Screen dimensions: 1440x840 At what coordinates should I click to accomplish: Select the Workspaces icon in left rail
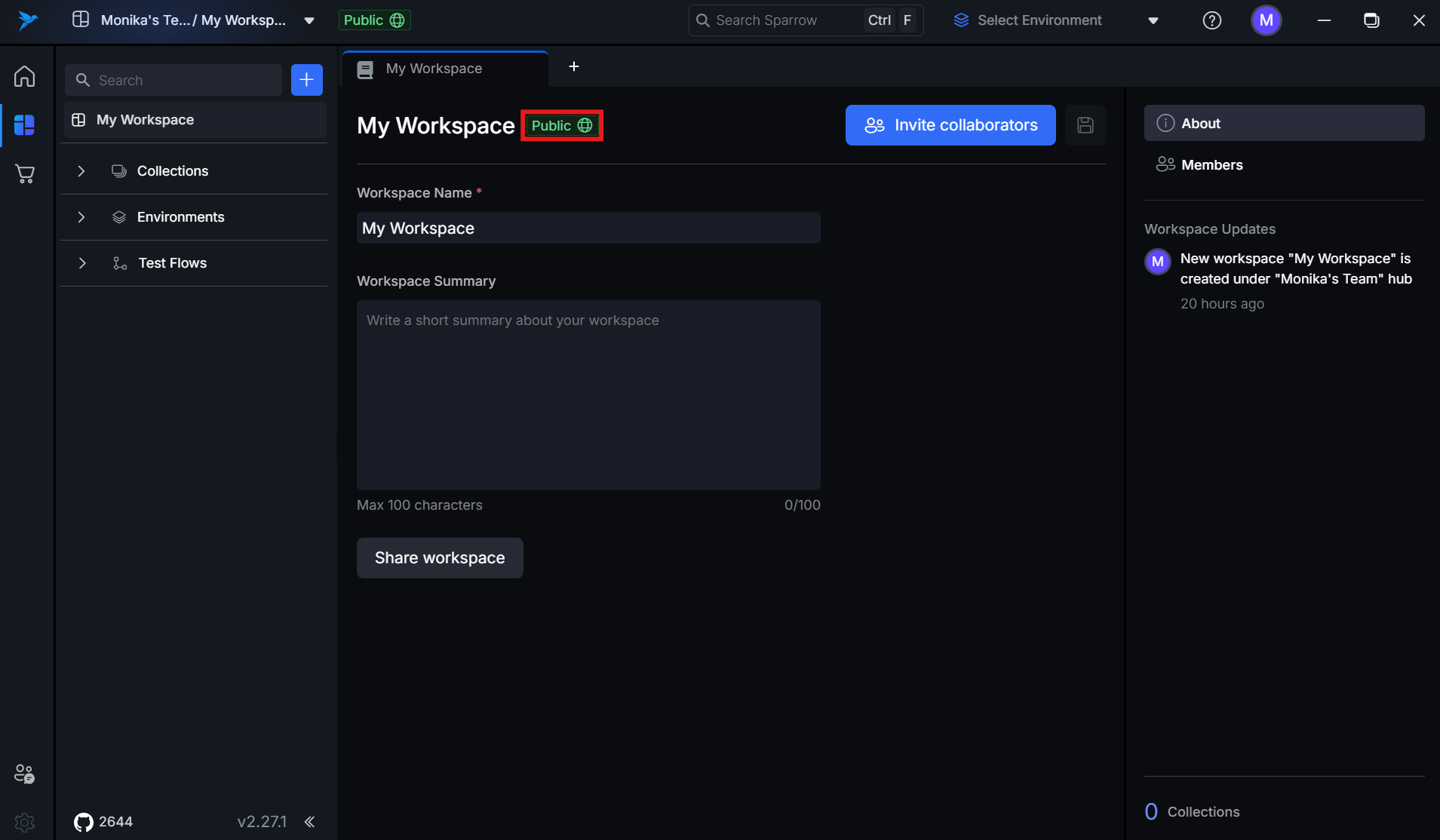pos(24,124)
